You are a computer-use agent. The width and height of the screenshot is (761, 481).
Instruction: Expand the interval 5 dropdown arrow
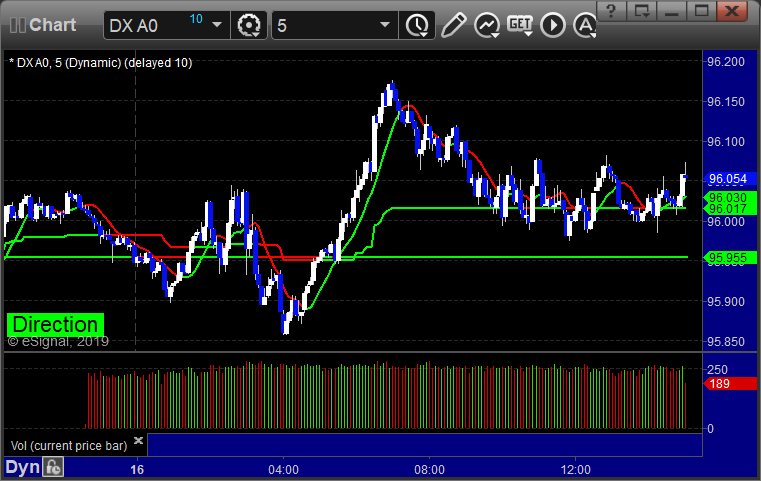point(385,25)
